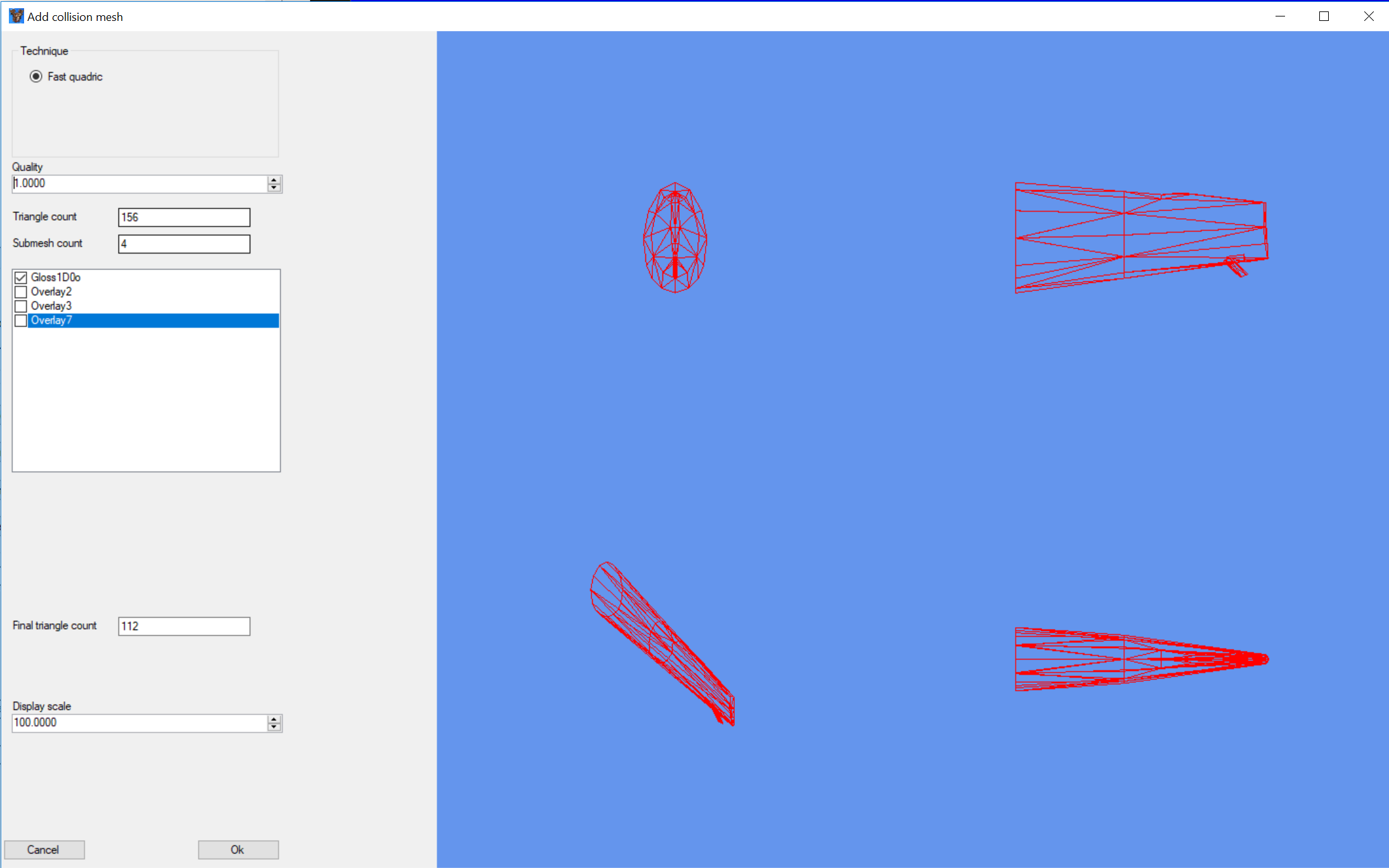Confirm with the Ok button
The image size is (1389, 868).
pos(238,850)
